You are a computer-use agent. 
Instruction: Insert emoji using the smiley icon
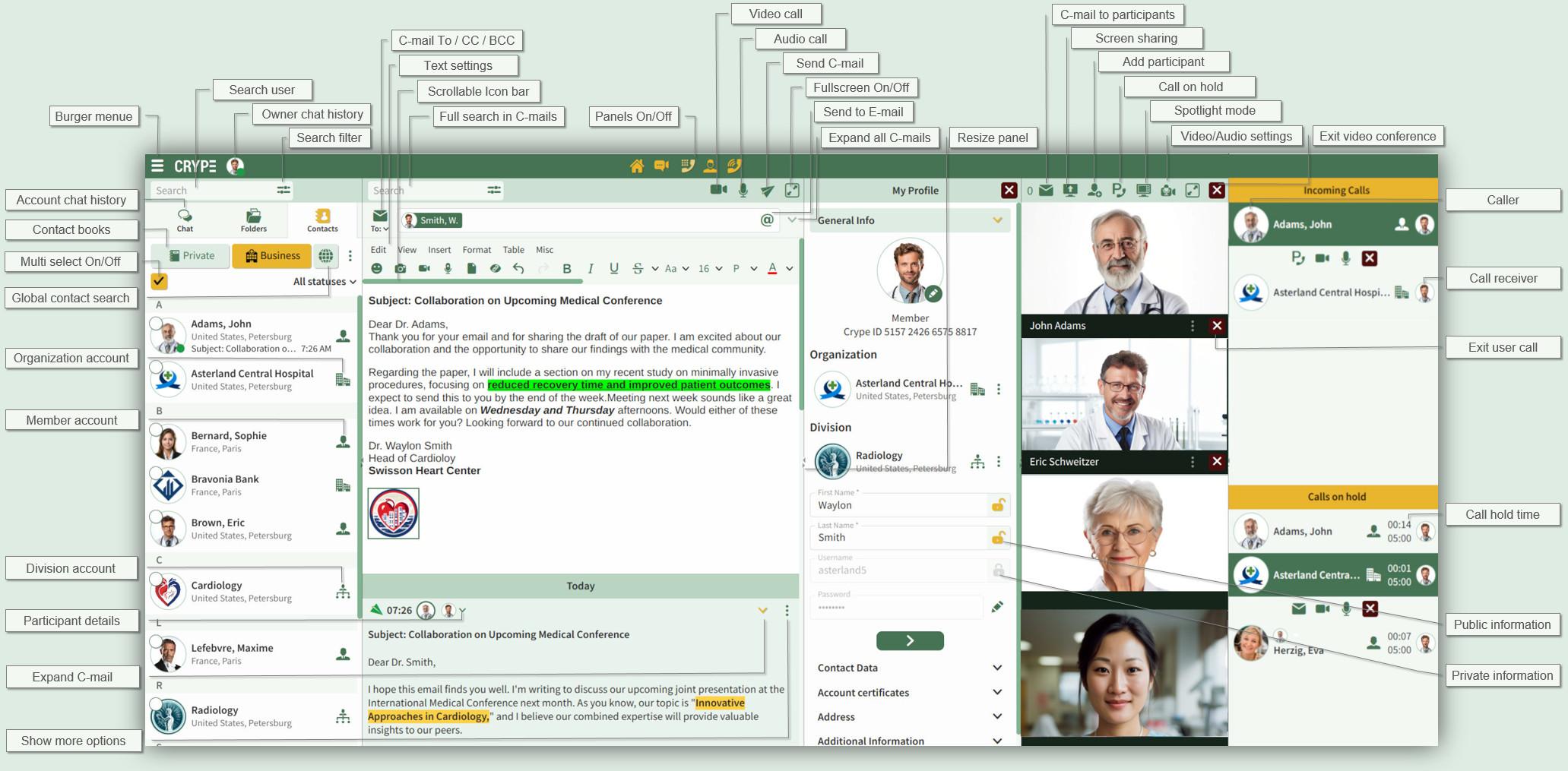point(376,268)
